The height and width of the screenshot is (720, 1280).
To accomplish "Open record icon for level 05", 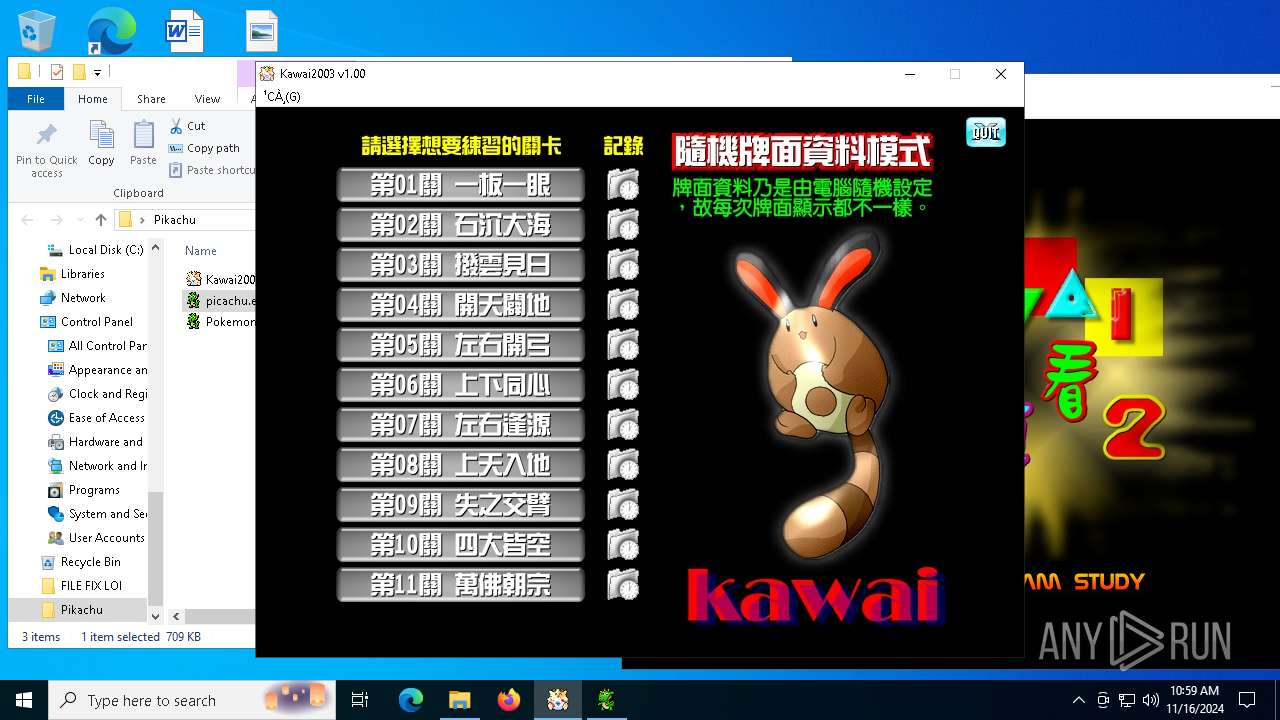I will pos(623,345).
